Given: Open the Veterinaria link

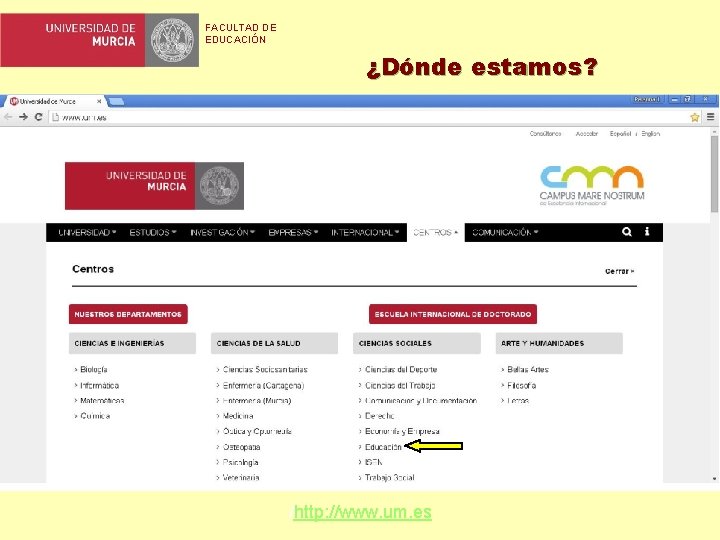Looking at the screenshot, I should [x=241, y=478].
